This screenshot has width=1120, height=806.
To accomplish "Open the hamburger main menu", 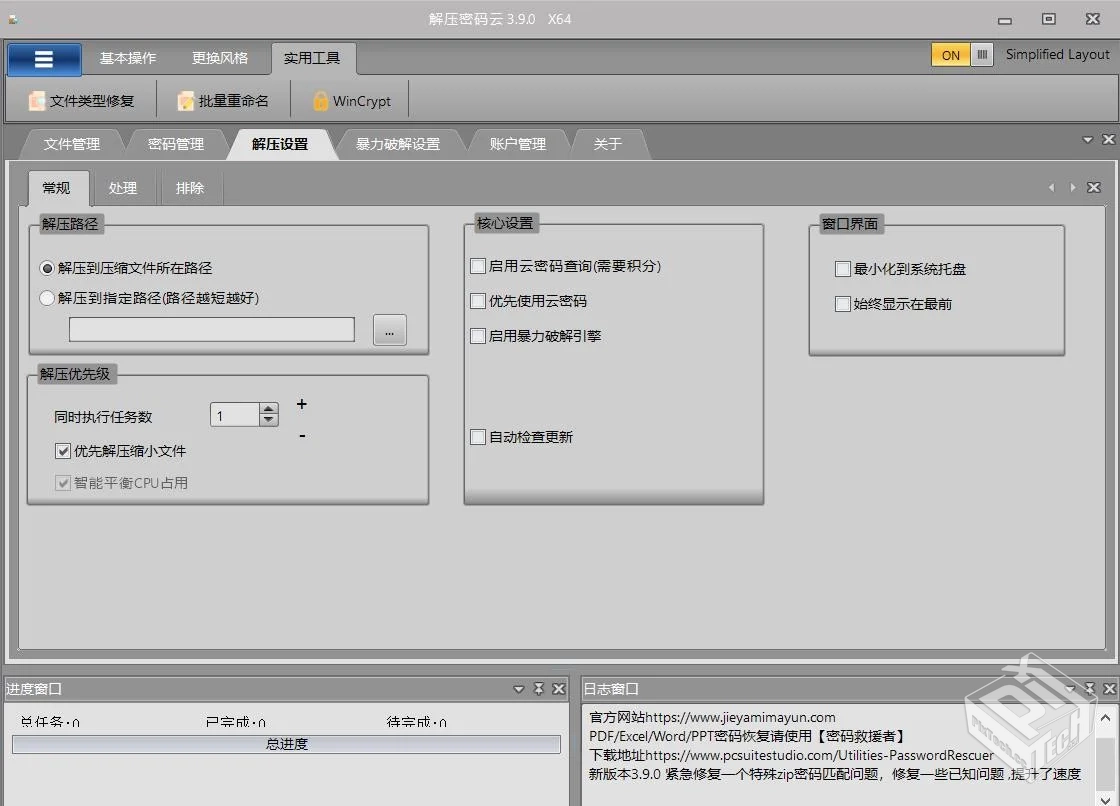I will (x=43, y=59).
